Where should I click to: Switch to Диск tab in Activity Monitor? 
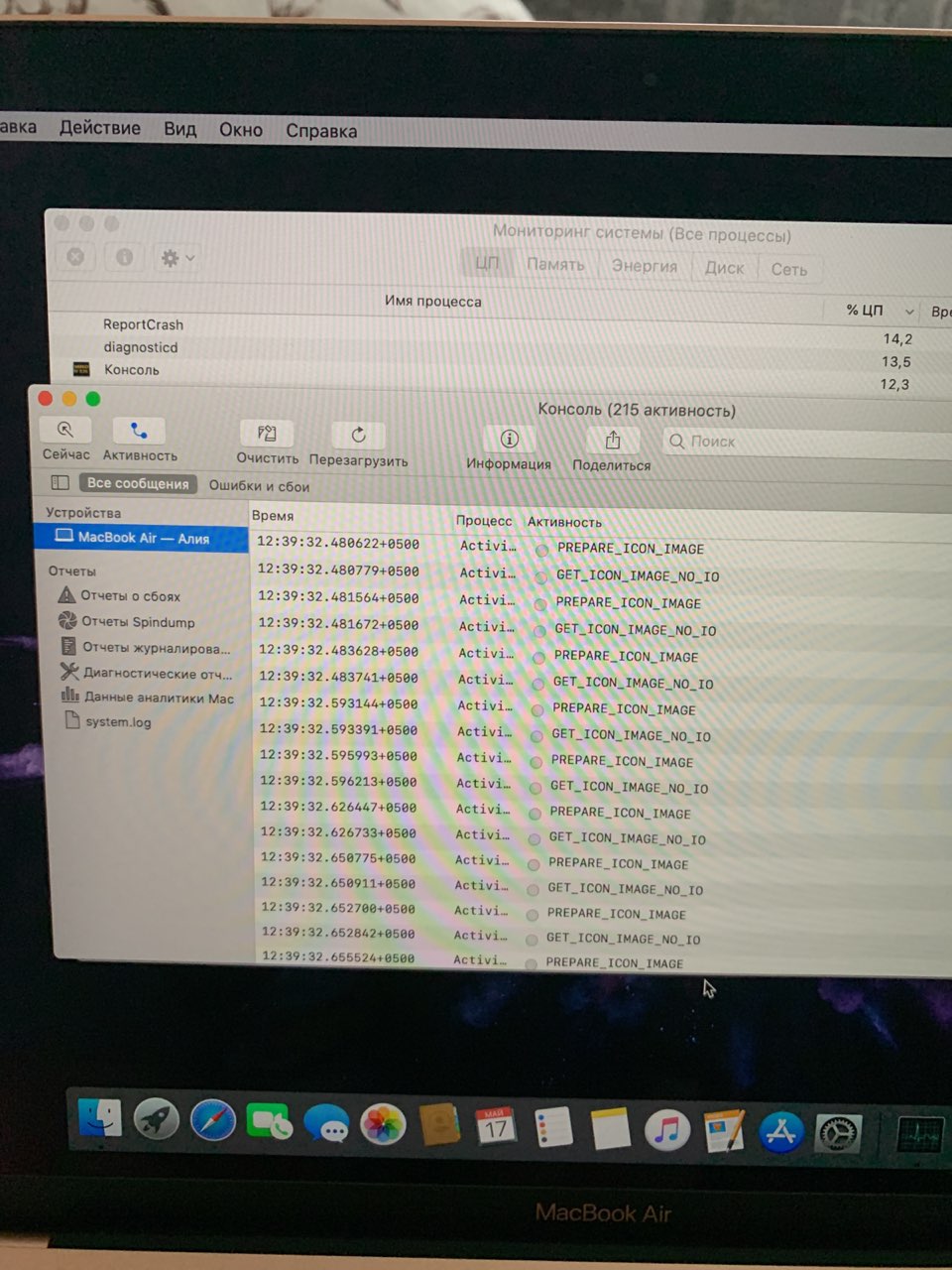point(724,268)
